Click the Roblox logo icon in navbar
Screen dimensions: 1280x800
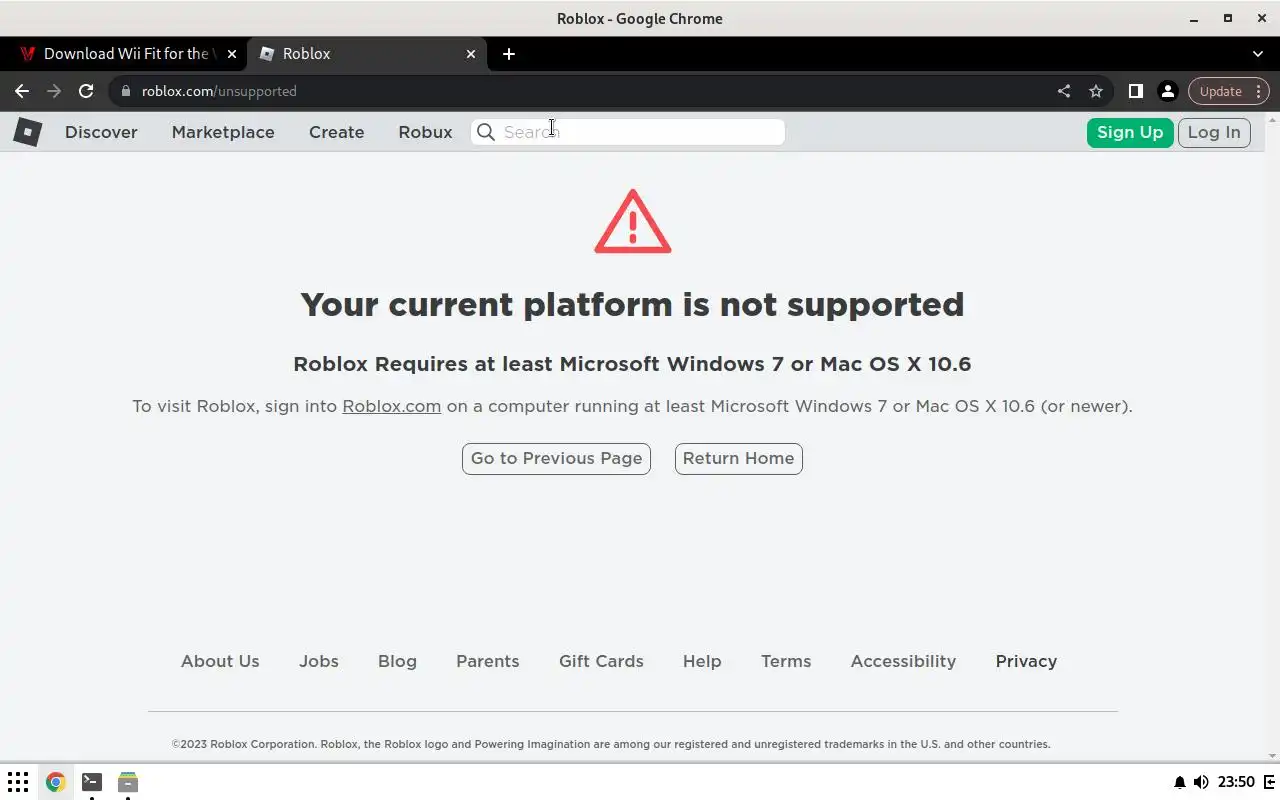[27, 131]
